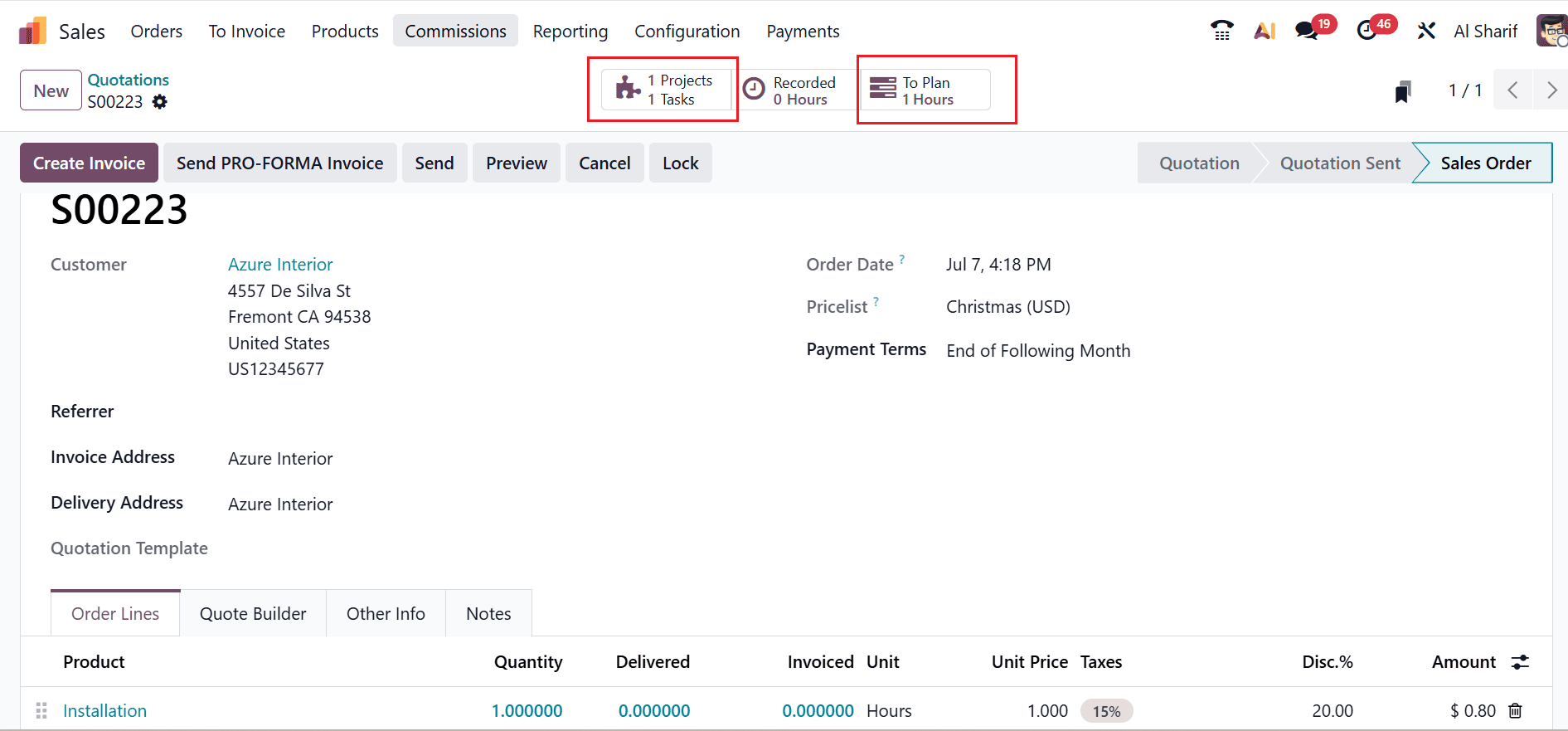Open the Reporting menu
The height and width of the screenshot is (731, 1568).
pyautogui.click(x=570, y=31)
